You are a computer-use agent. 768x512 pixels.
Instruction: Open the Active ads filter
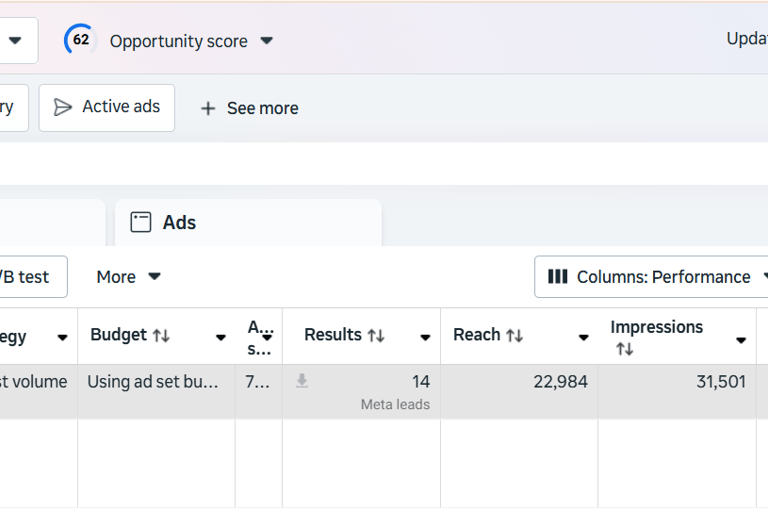tap(107, 107)
